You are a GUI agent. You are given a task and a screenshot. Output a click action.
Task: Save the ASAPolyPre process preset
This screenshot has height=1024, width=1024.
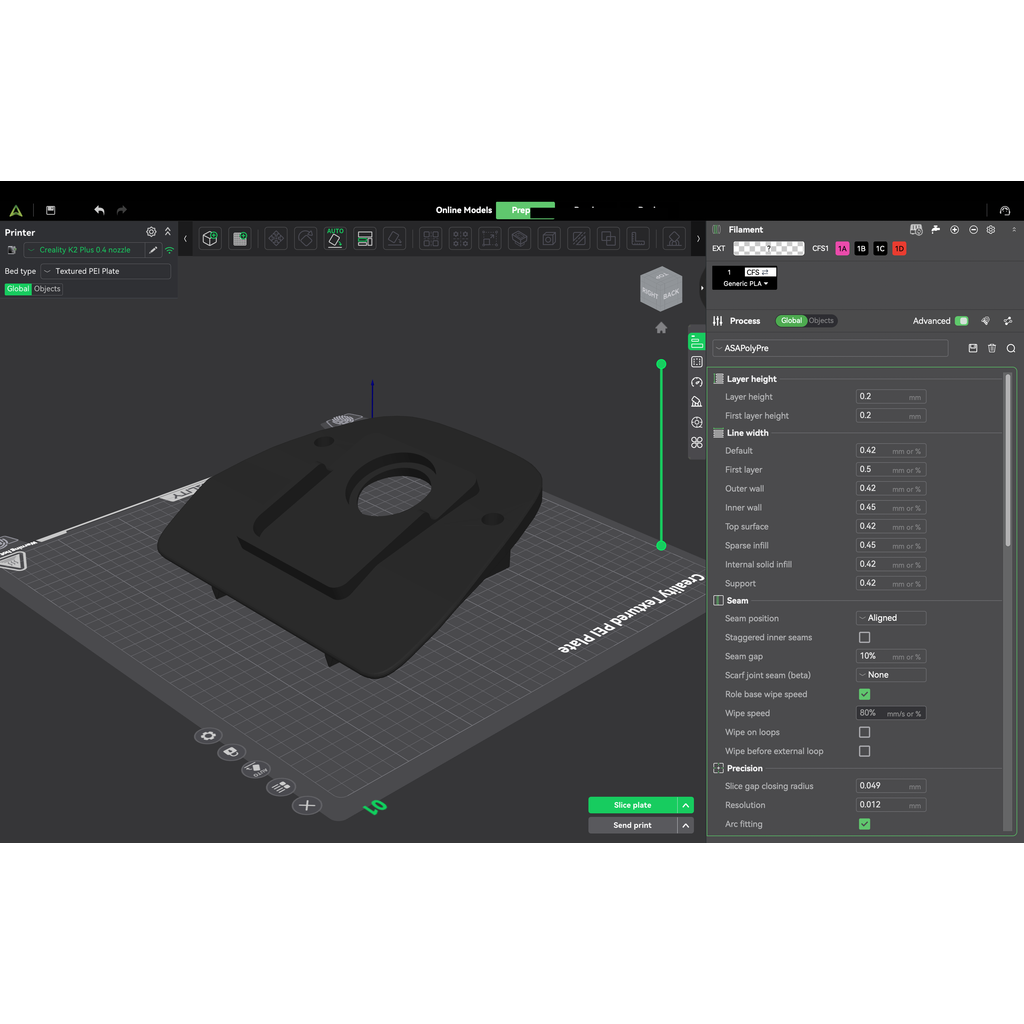pos(972,349)
